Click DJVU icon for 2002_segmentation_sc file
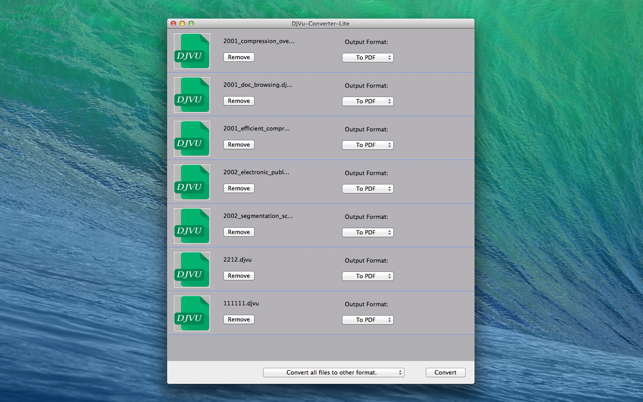Screen dimensions: 643x402 click(192, 226)
